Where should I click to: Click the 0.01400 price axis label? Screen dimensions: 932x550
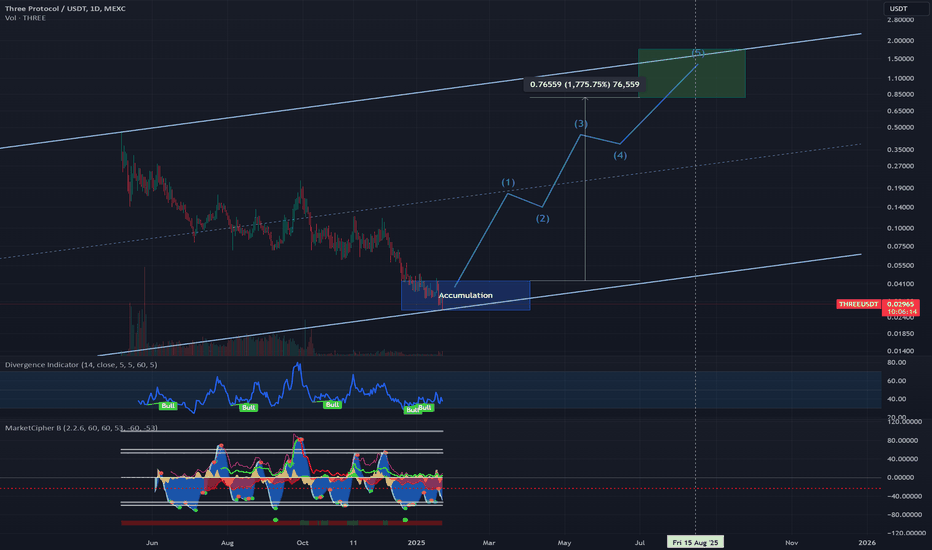click(900, 352)
